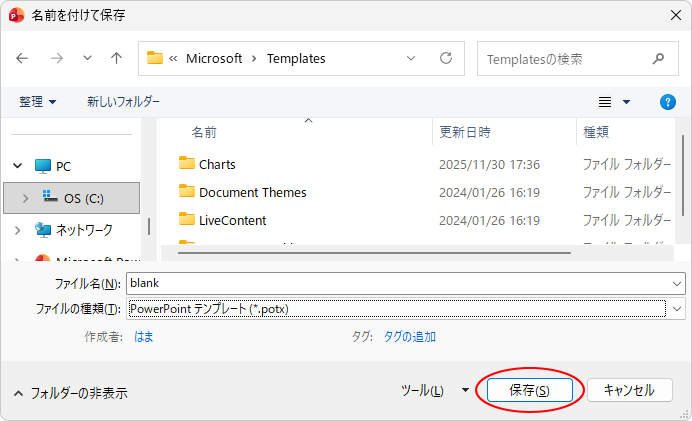Open the file type dropdown list
Screen dimensions: 692x421
tap(678, 310)
